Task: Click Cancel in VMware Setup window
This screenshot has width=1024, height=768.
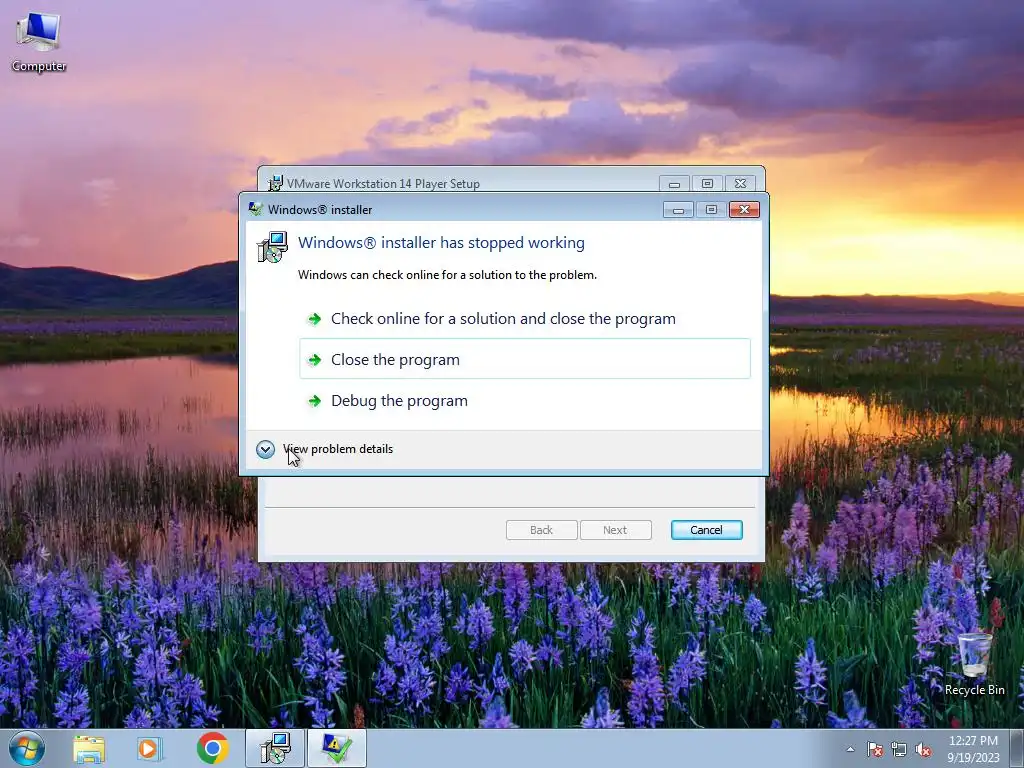Action: 706,530
